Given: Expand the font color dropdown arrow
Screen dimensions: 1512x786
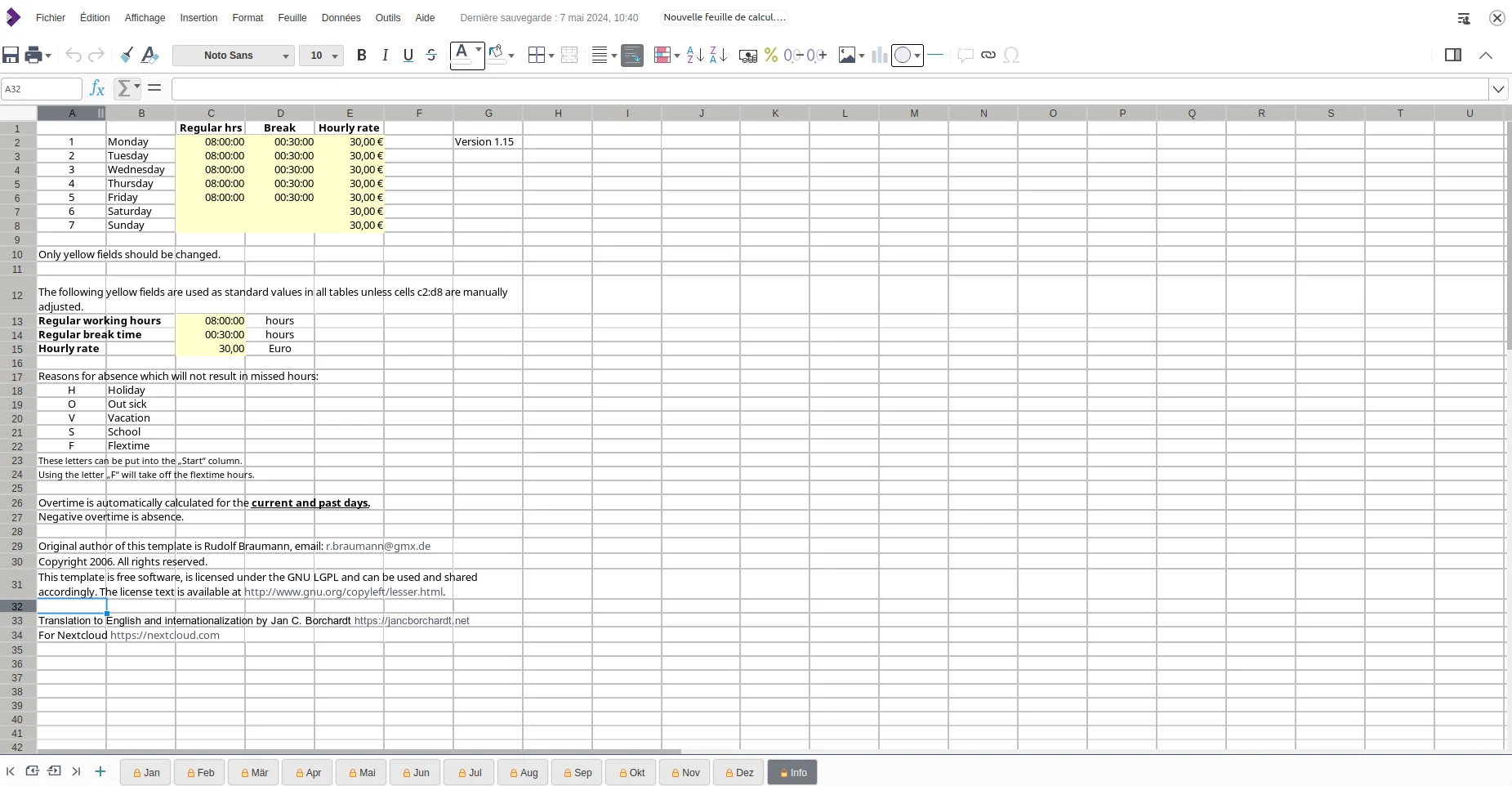Looking at the screenshot, I should click(479, 51).
